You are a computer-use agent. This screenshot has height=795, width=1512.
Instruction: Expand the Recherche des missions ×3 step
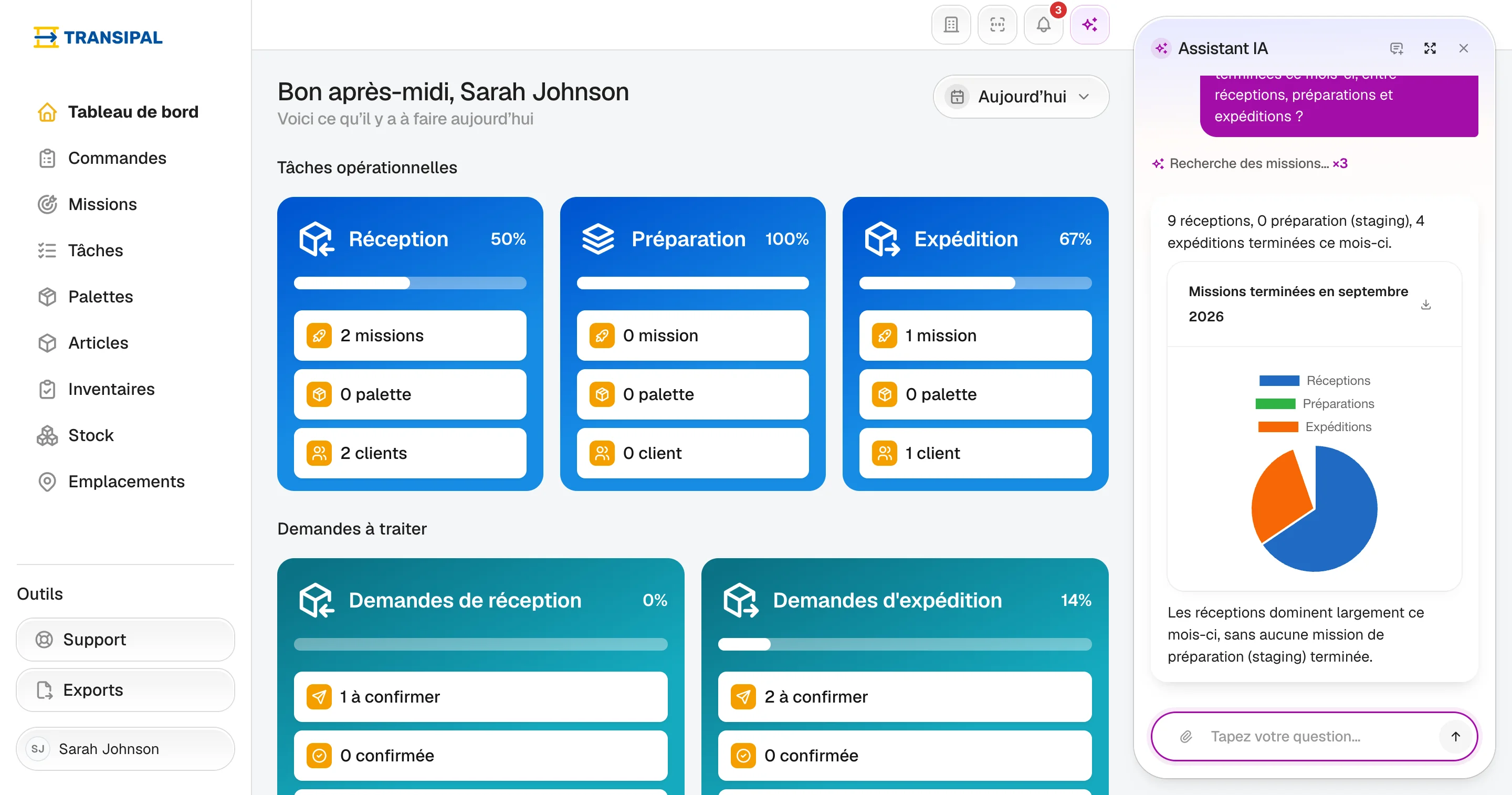click(1249, 163)
